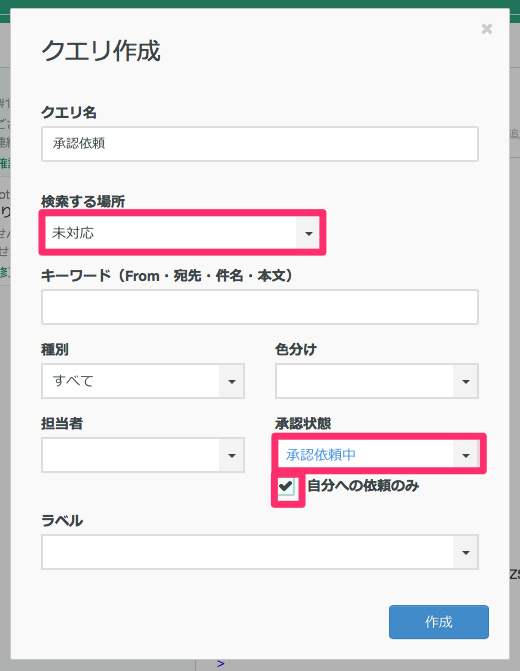Expand the ラベル dropdown
The width and height of the screenshot is (520, 671).
[260, 552]
